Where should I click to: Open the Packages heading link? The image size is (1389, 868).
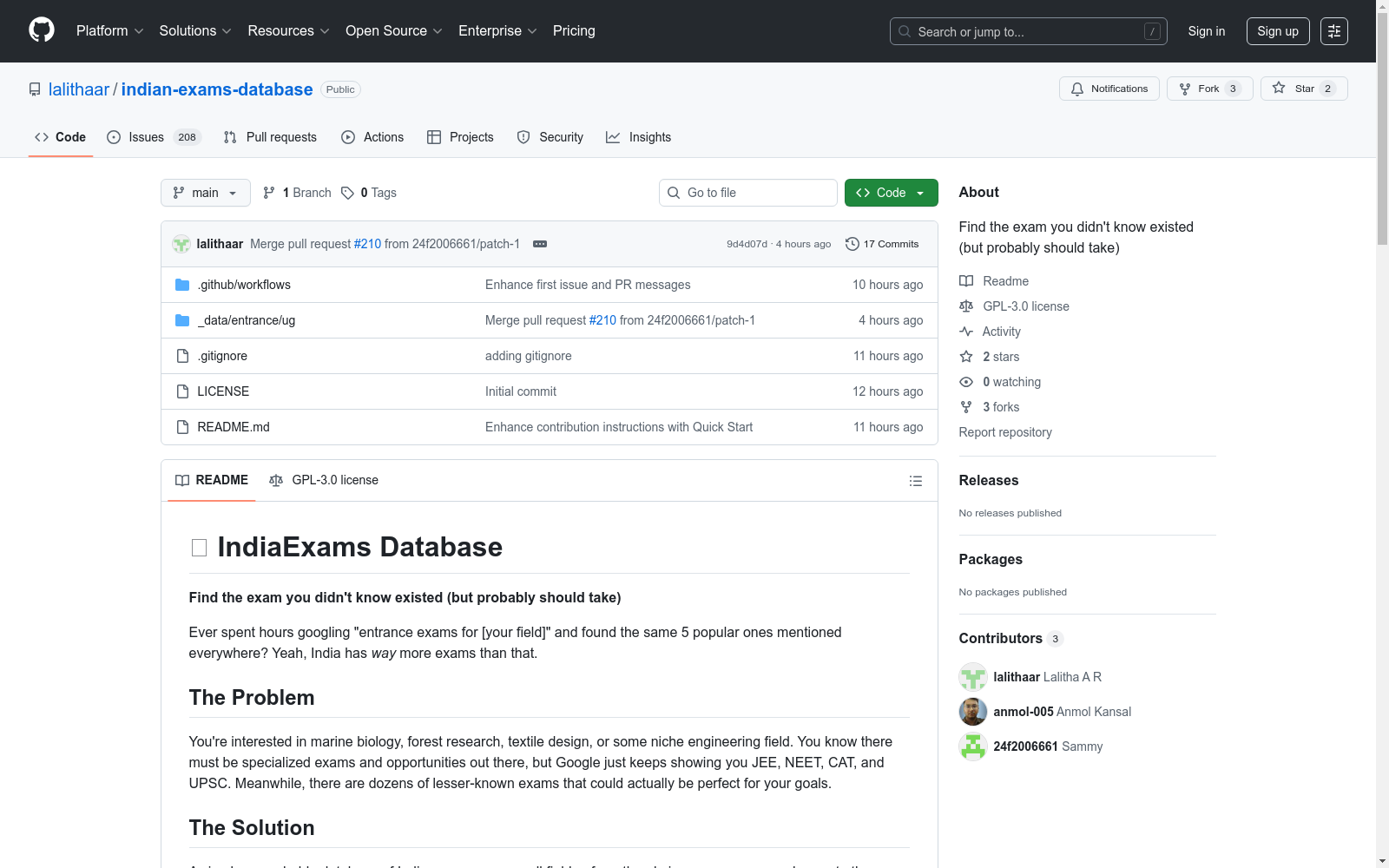[991, 559]
